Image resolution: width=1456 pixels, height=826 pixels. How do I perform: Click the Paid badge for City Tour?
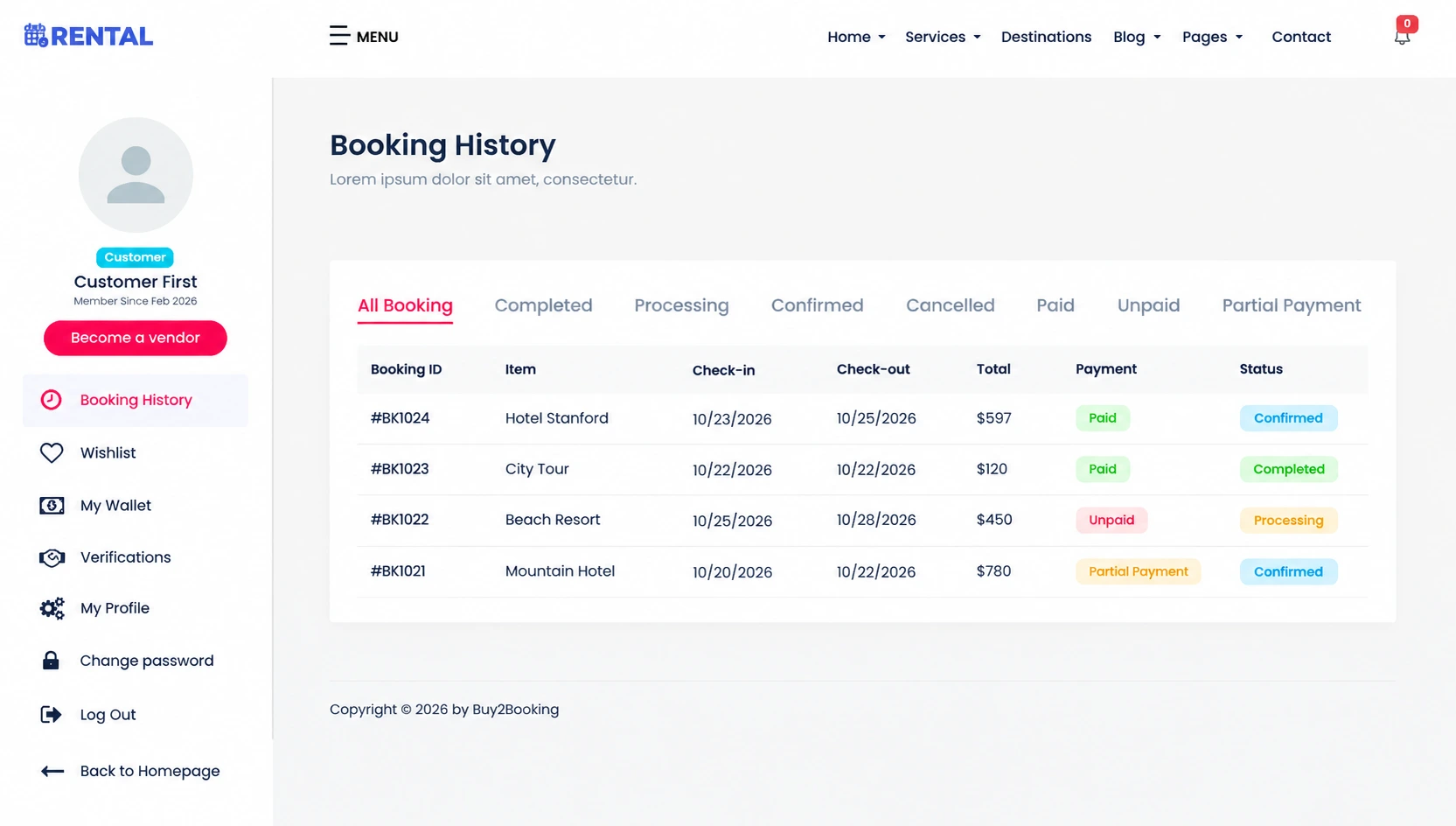pyautogui.click(x=1103, y=469)
